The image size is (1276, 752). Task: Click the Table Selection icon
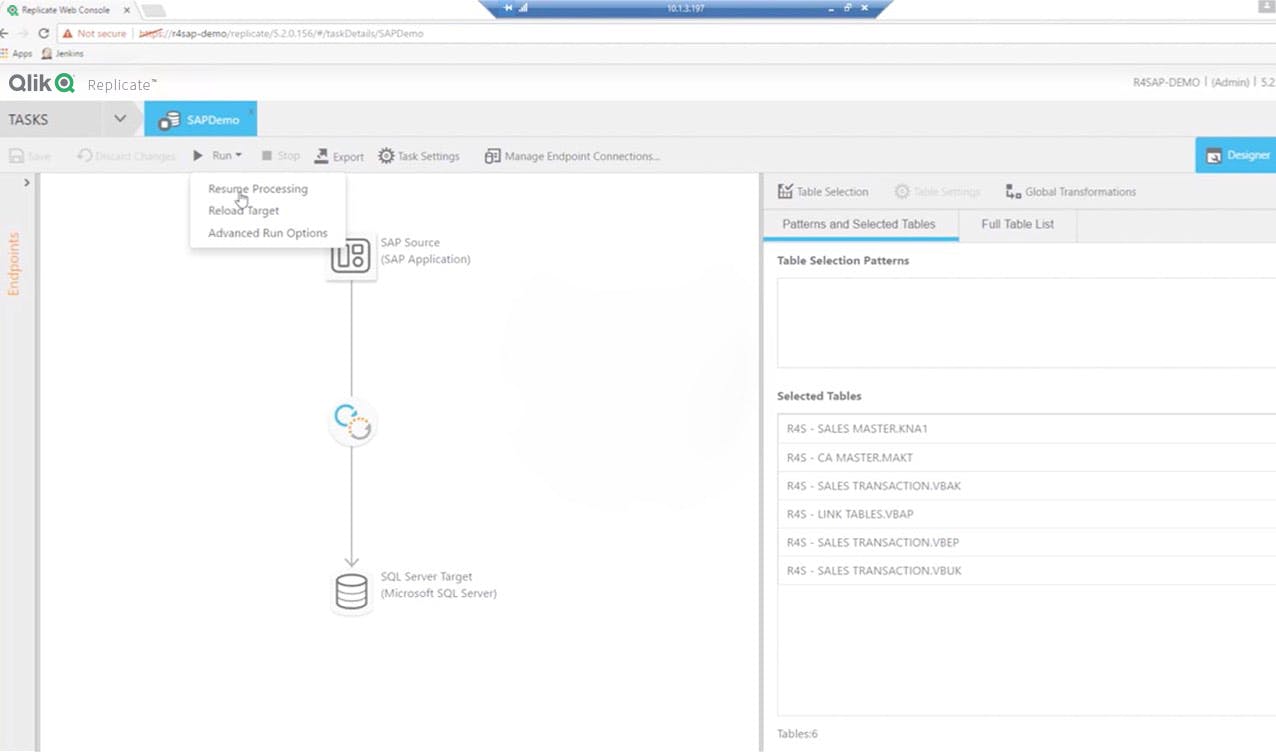click(785, 191)
